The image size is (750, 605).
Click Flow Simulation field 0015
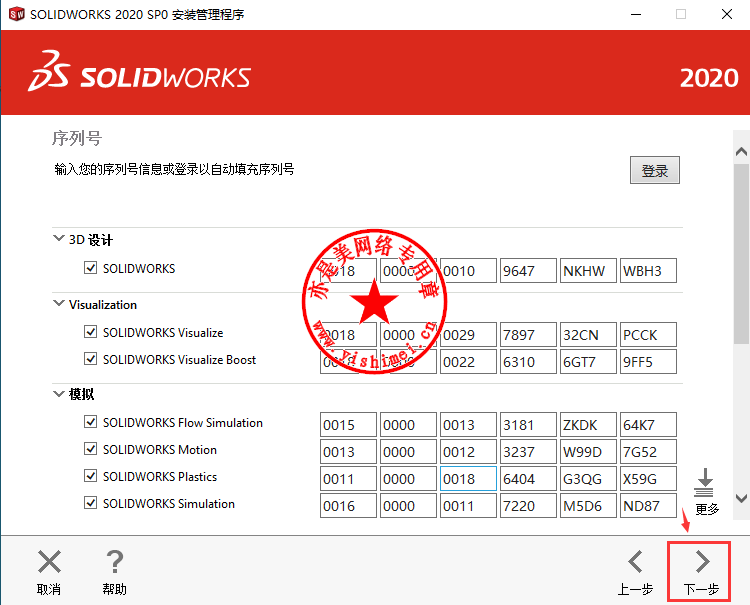348,425
